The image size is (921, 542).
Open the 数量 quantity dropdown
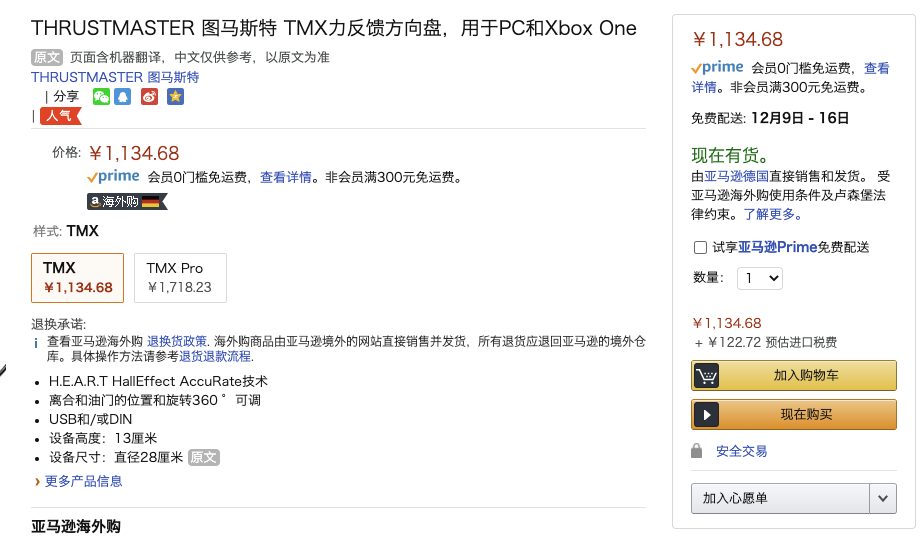(x=760, y=278)
